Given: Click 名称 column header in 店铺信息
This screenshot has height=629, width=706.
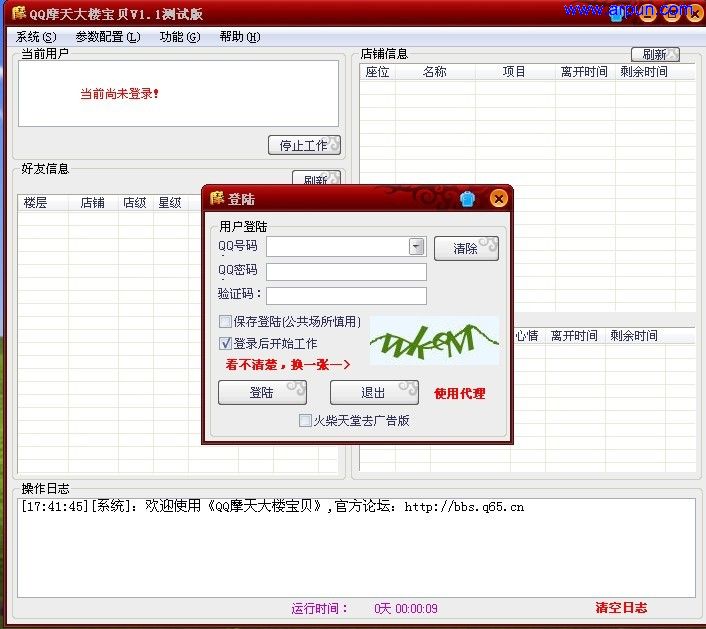Looking at the screenshot, I should pyautogui.click(x=435, y=72).
